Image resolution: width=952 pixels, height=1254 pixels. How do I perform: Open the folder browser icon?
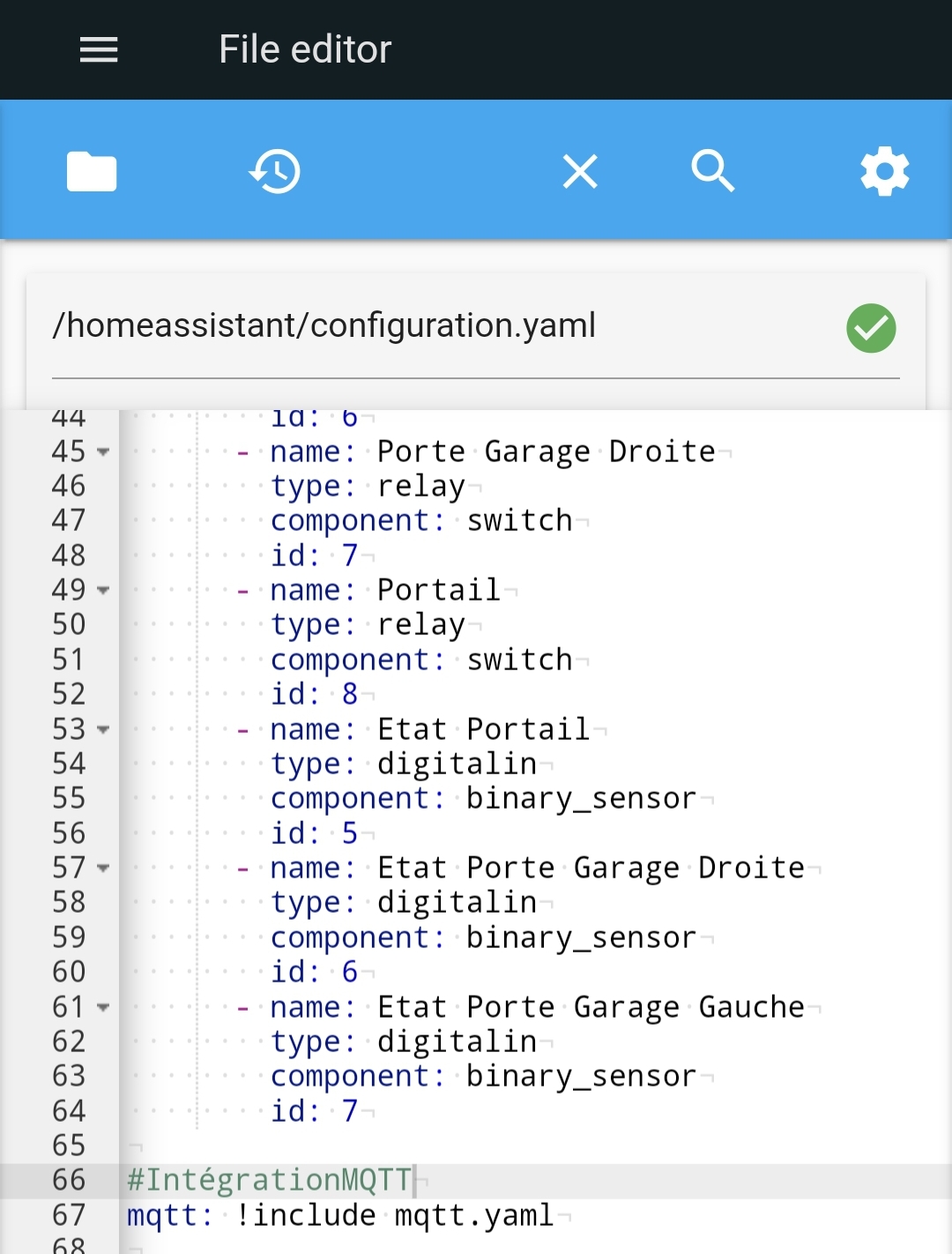click(x=92, y=171)
